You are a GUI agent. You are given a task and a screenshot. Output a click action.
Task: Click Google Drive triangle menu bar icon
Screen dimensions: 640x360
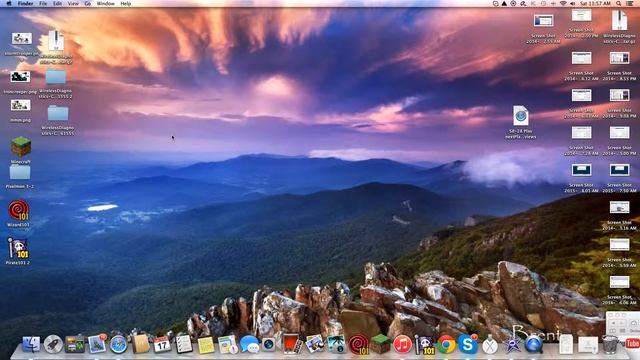(x=504, y=3)
